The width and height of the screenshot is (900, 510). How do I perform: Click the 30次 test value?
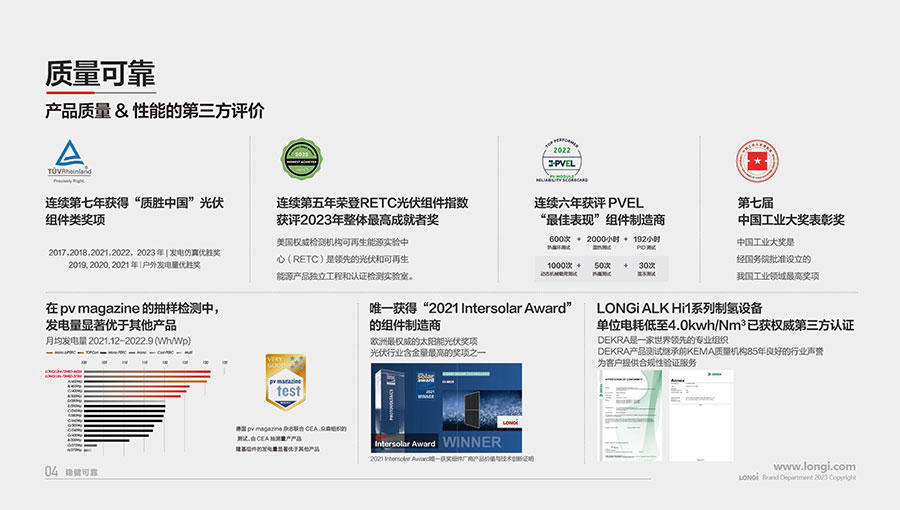click(647, 266)
